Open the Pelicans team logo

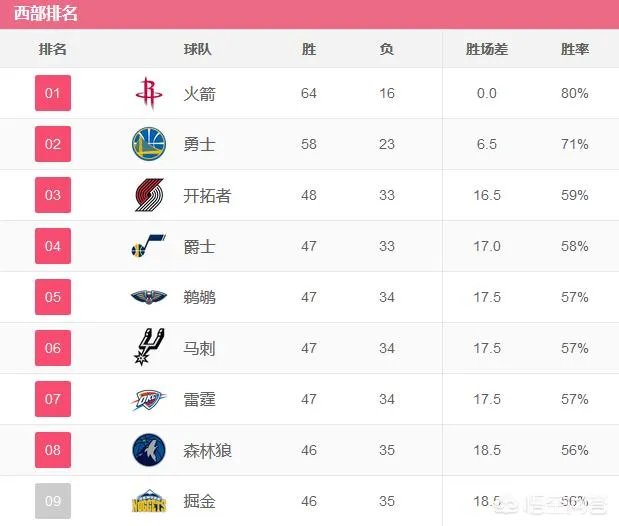click(x=148, y=297)
